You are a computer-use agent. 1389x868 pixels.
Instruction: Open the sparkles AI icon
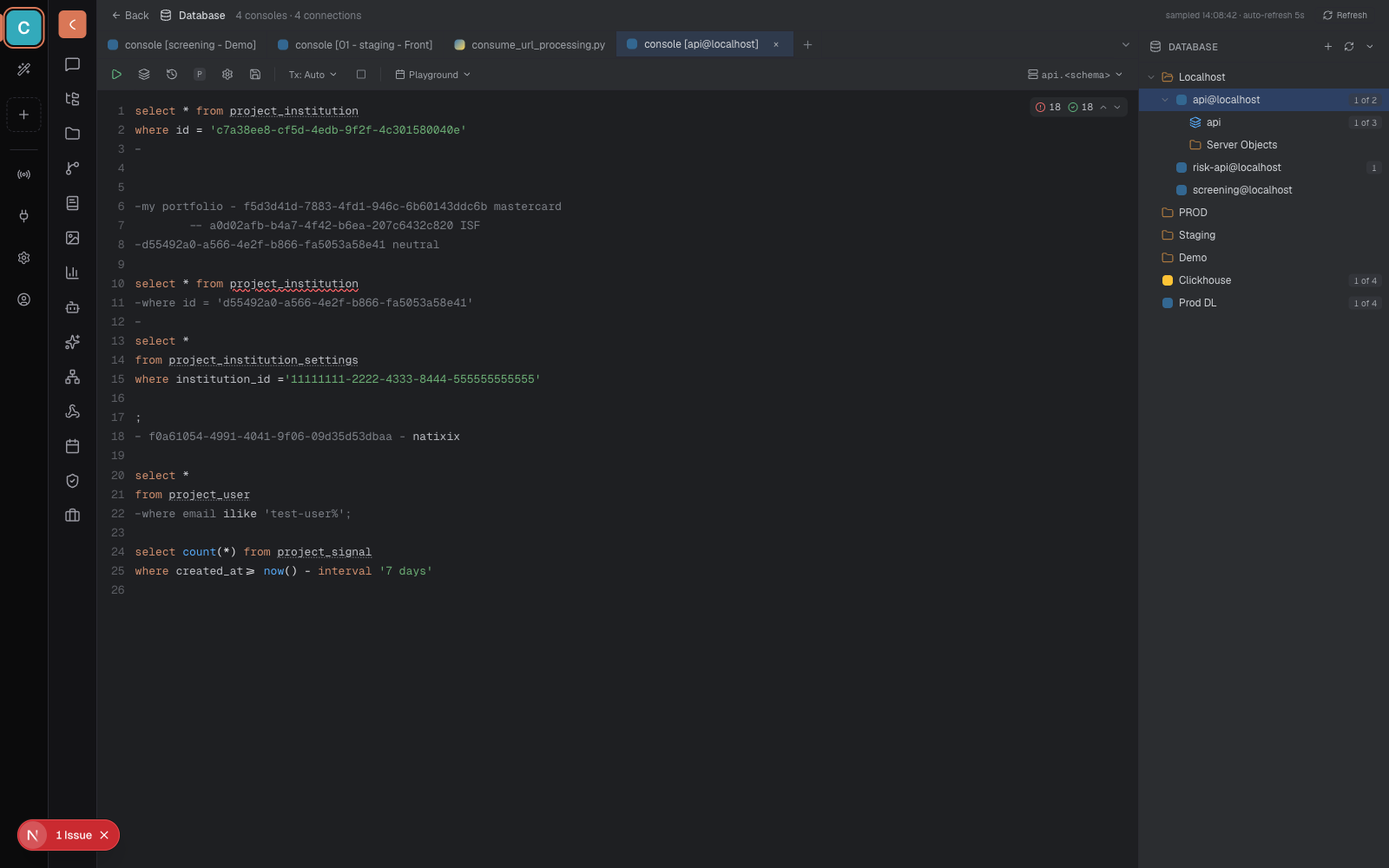click(x=72, y=342)
